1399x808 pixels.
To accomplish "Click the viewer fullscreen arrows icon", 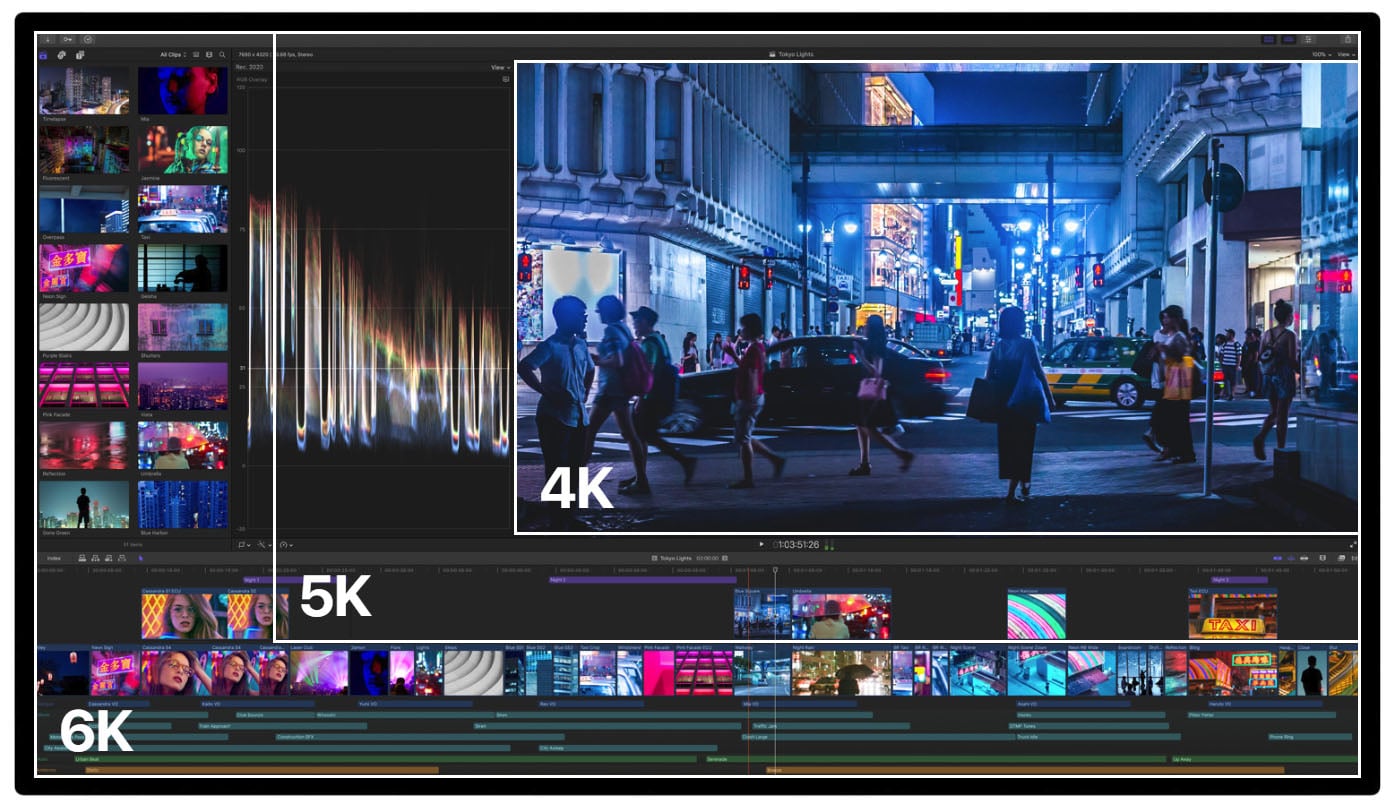I will (1353, 544).
